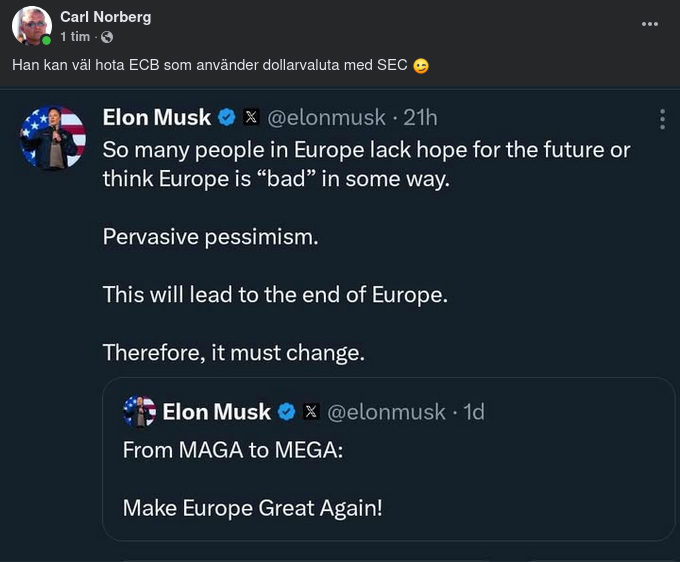The width and height of the screenshot is (680, 562).
Task: Click the blue verified badge in main tweet
Action: 227,118
